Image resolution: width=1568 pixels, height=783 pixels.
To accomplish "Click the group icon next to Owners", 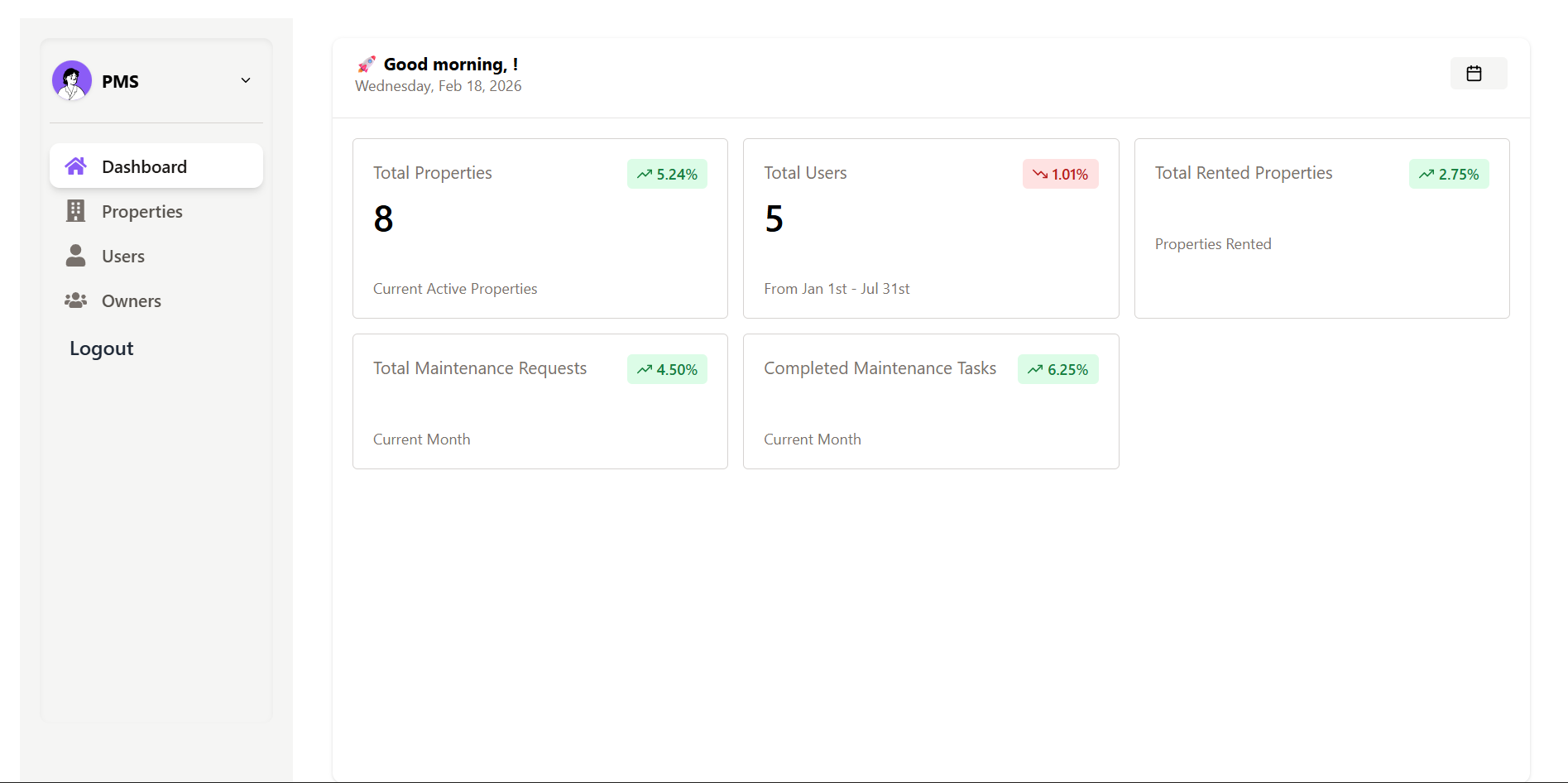I will coord(76,300).
